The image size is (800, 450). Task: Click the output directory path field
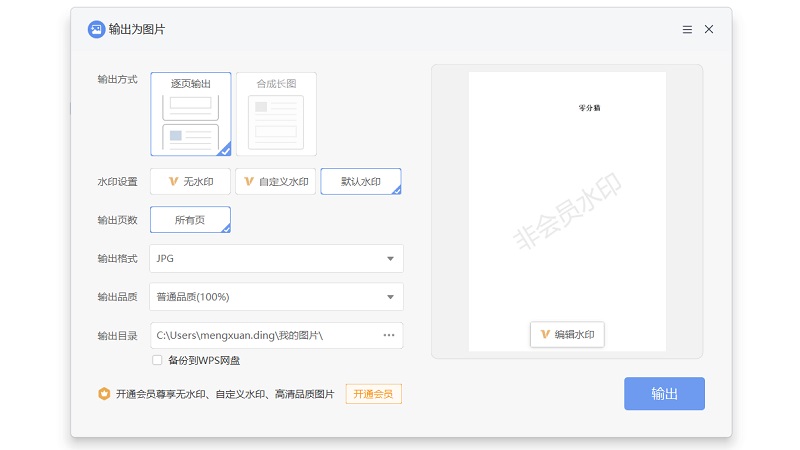coord(262,335)
